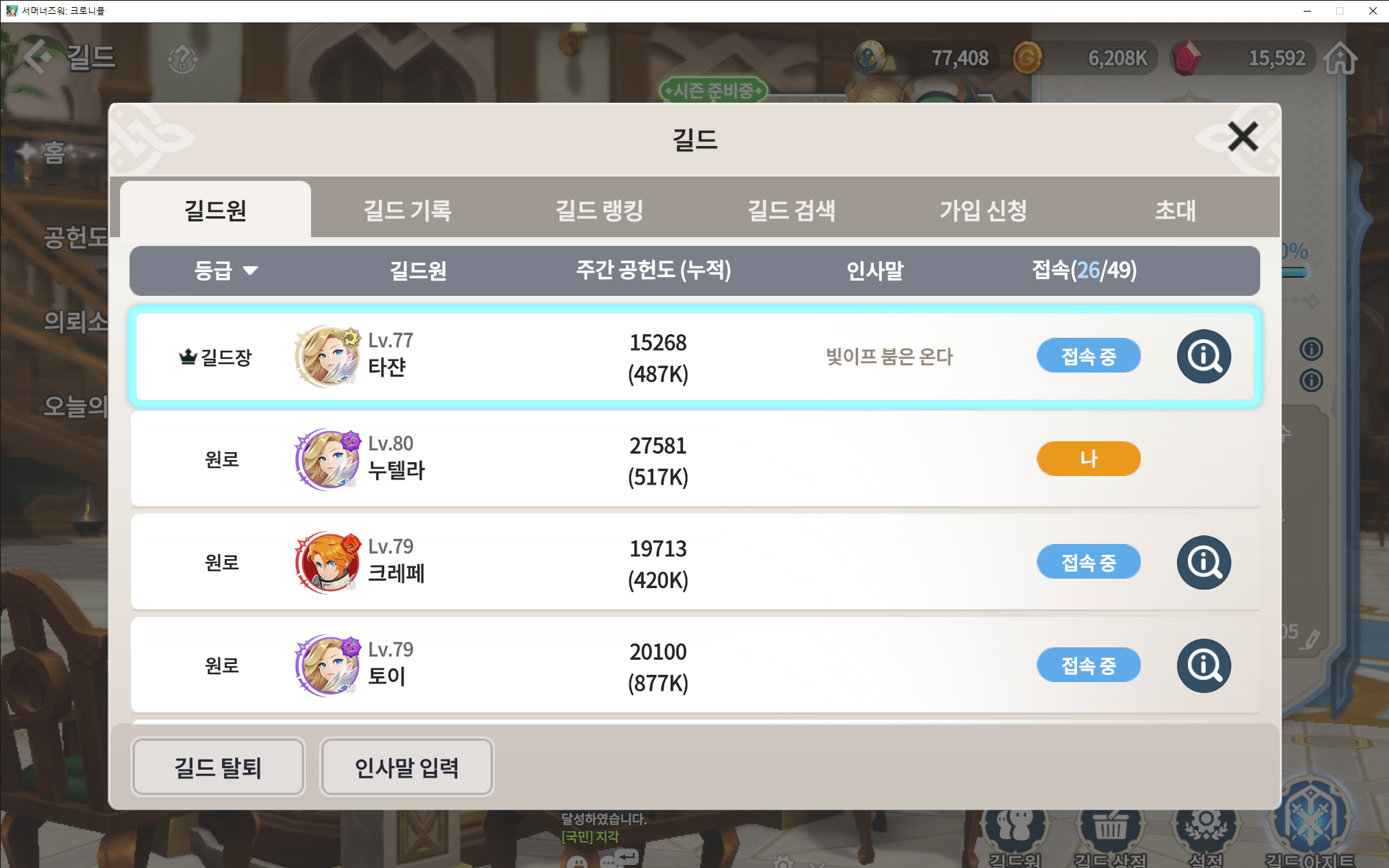Return home via the house icon
This screenshot has width=1389, height=868.
point(1340,58)
